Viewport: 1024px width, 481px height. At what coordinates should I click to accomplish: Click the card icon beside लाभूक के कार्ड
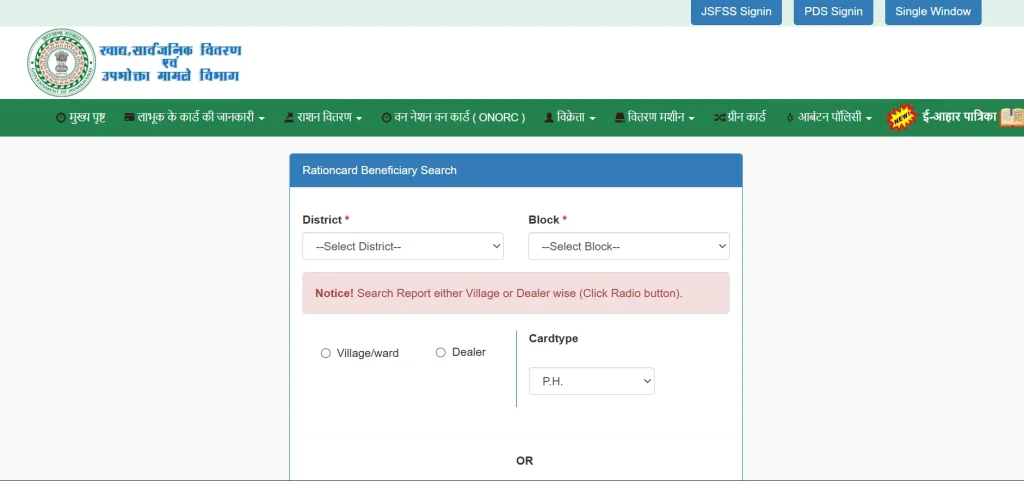click(129, 118)
